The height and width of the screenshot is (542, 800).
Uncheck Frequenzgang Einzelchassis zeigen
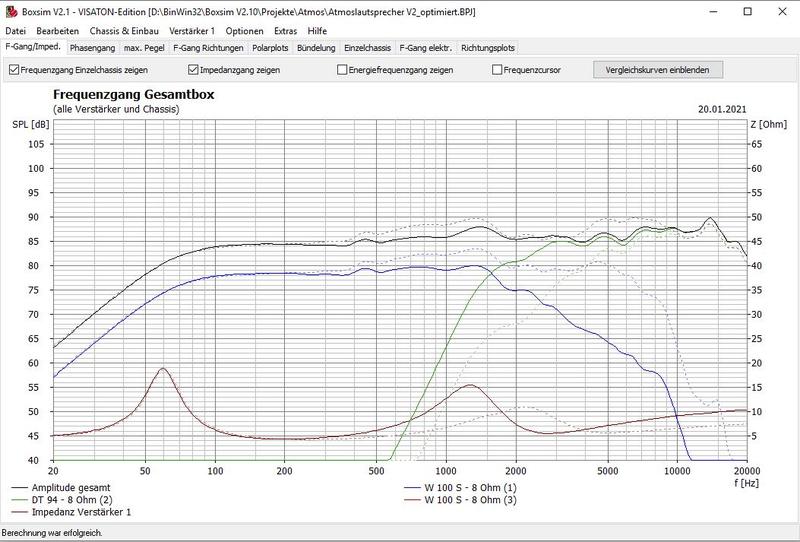pos(14,71)
